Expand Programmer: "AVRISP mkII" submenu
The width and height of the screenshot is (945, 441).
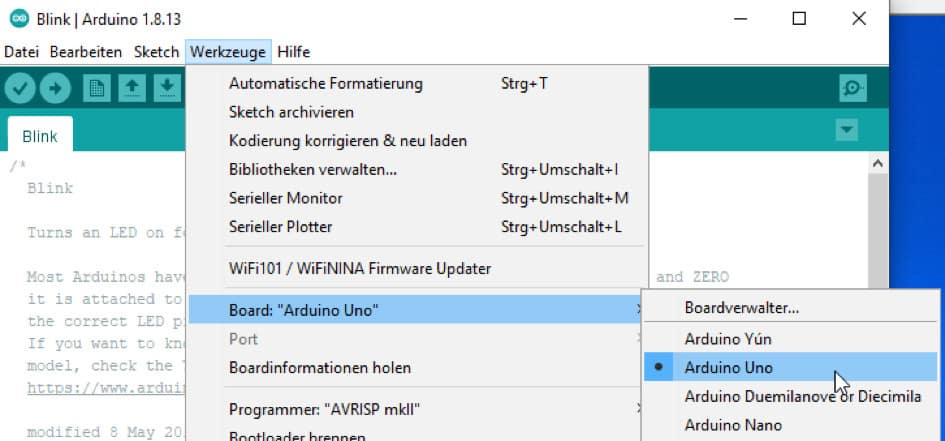click(x=417, y=410)
